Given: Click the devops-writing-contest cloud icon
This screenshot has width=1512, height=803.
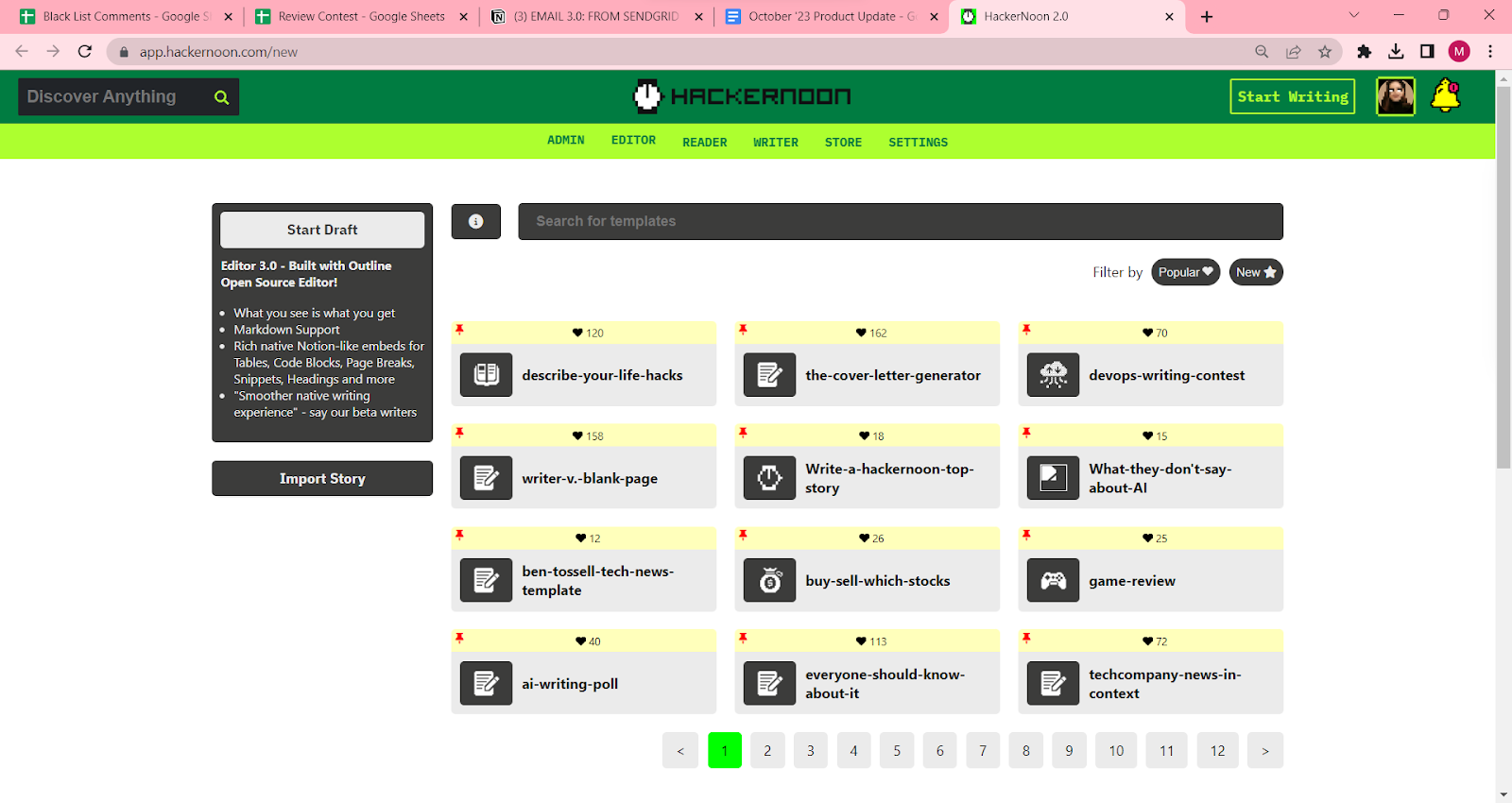Looking at the screenshot, I should (1054, 375).
